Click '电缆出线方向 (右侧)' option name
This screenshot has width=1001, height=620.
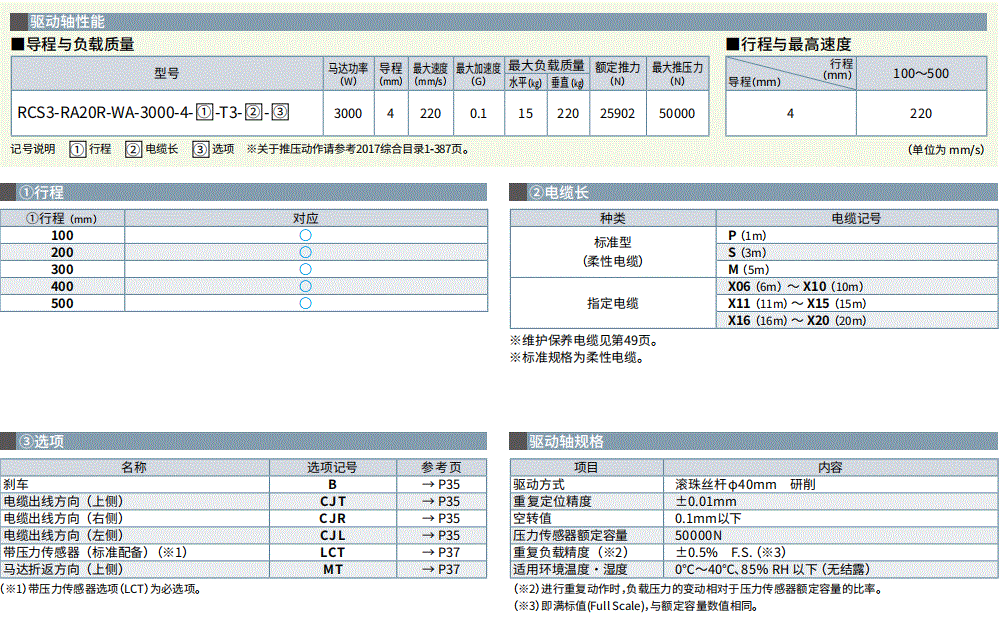pos(63,518)
